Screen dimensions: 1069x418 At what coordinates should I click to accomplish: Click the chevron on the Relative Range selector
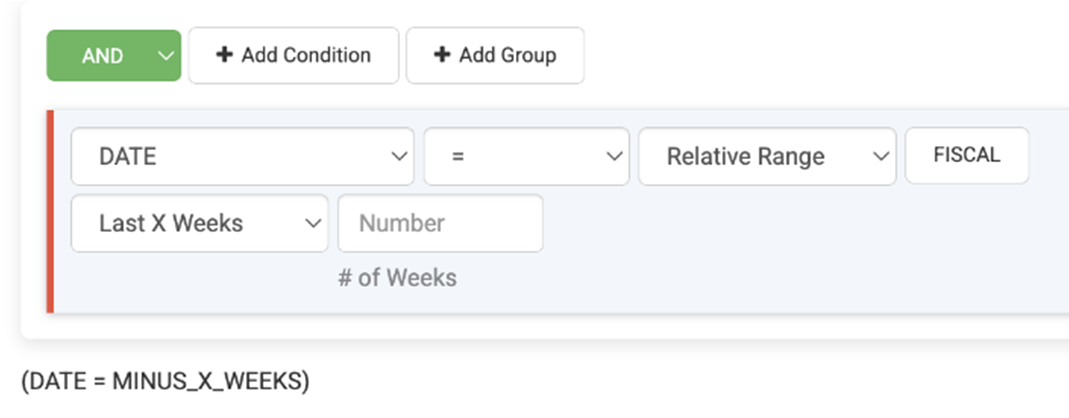point(880,157)
